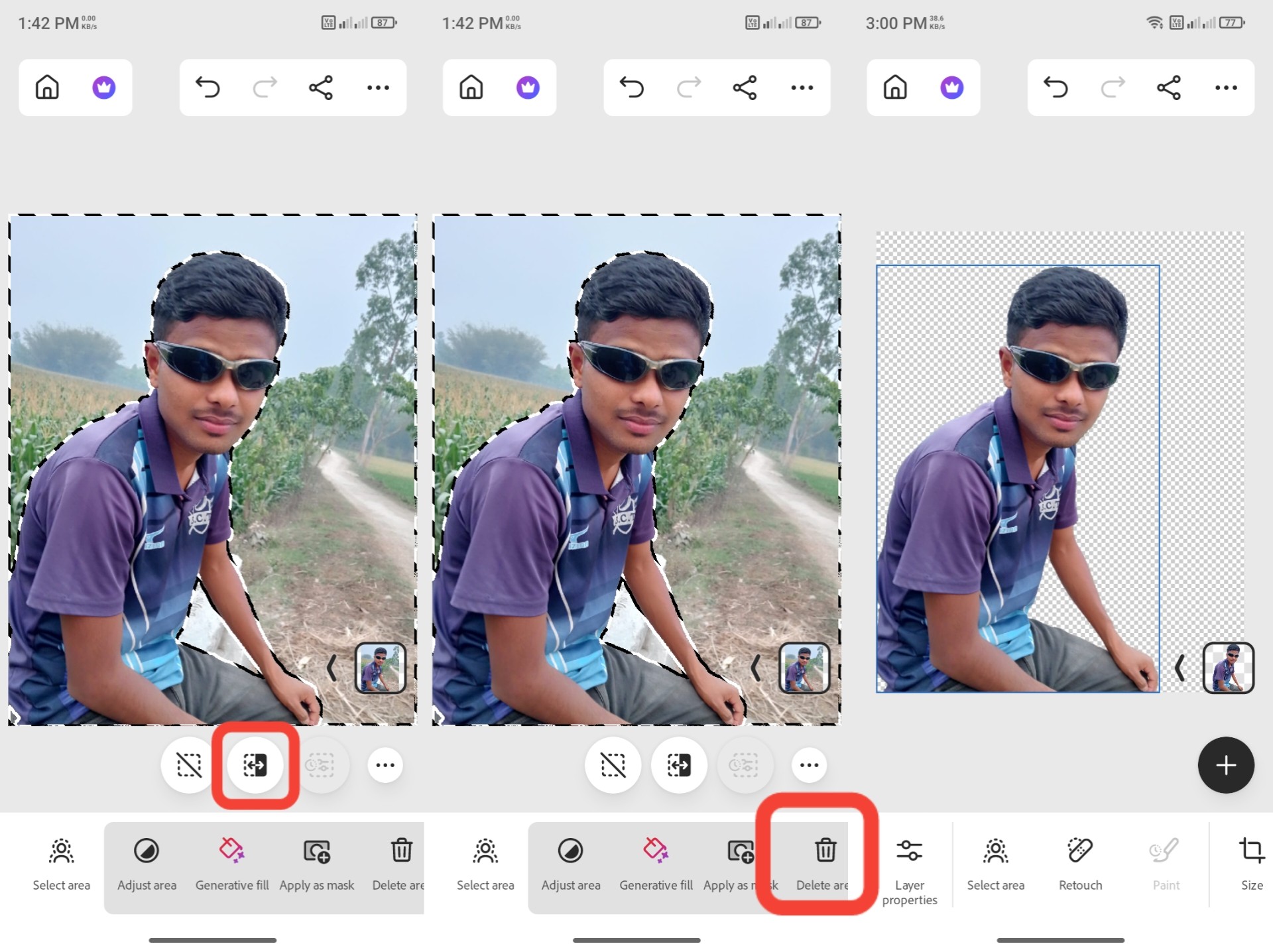Choose the Paint brush tool
The image size is (1273, 952).
[1165, 851]
